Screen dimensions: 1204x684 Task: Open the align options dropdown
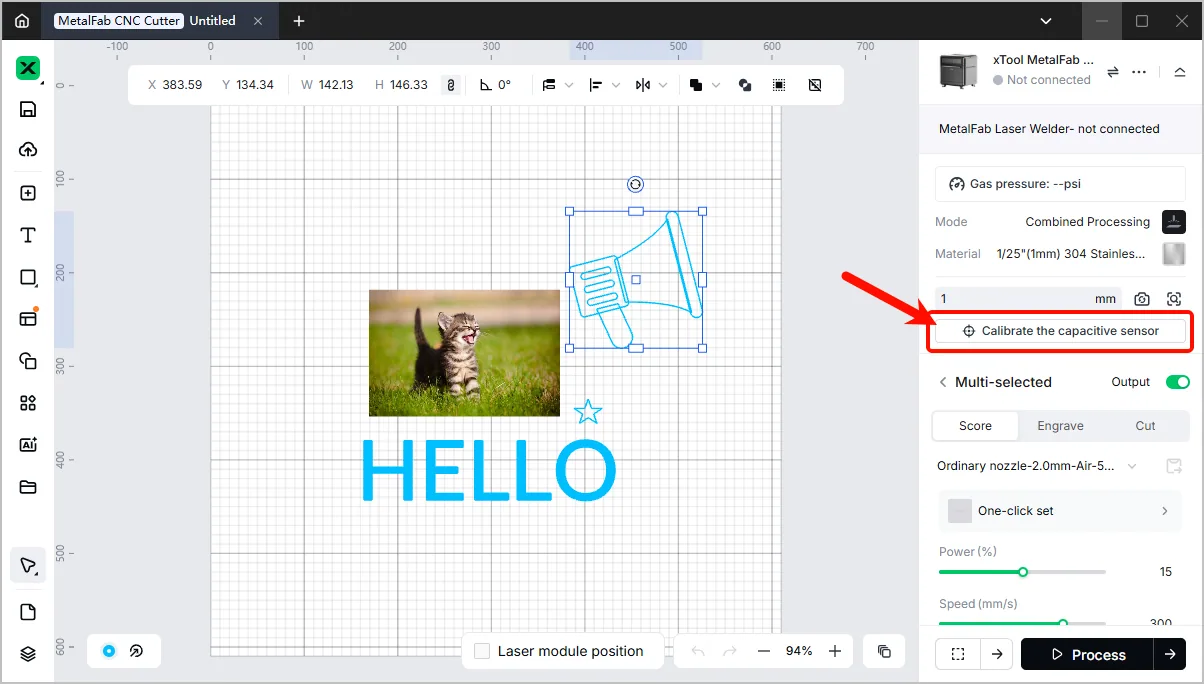coord(604,85)
